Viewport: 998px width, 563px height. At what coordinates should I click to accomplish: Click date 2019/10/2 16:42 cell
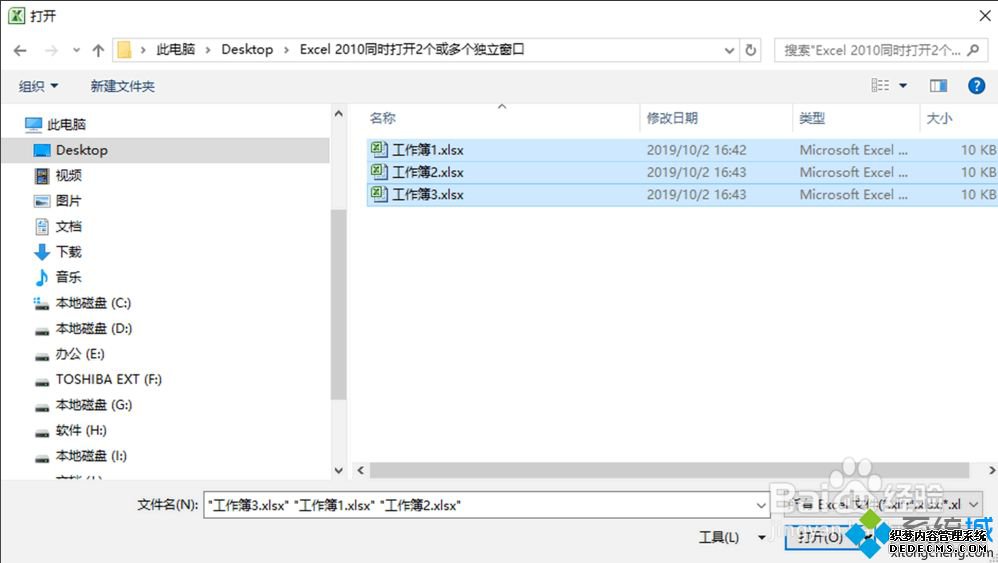tap(696, 150)
